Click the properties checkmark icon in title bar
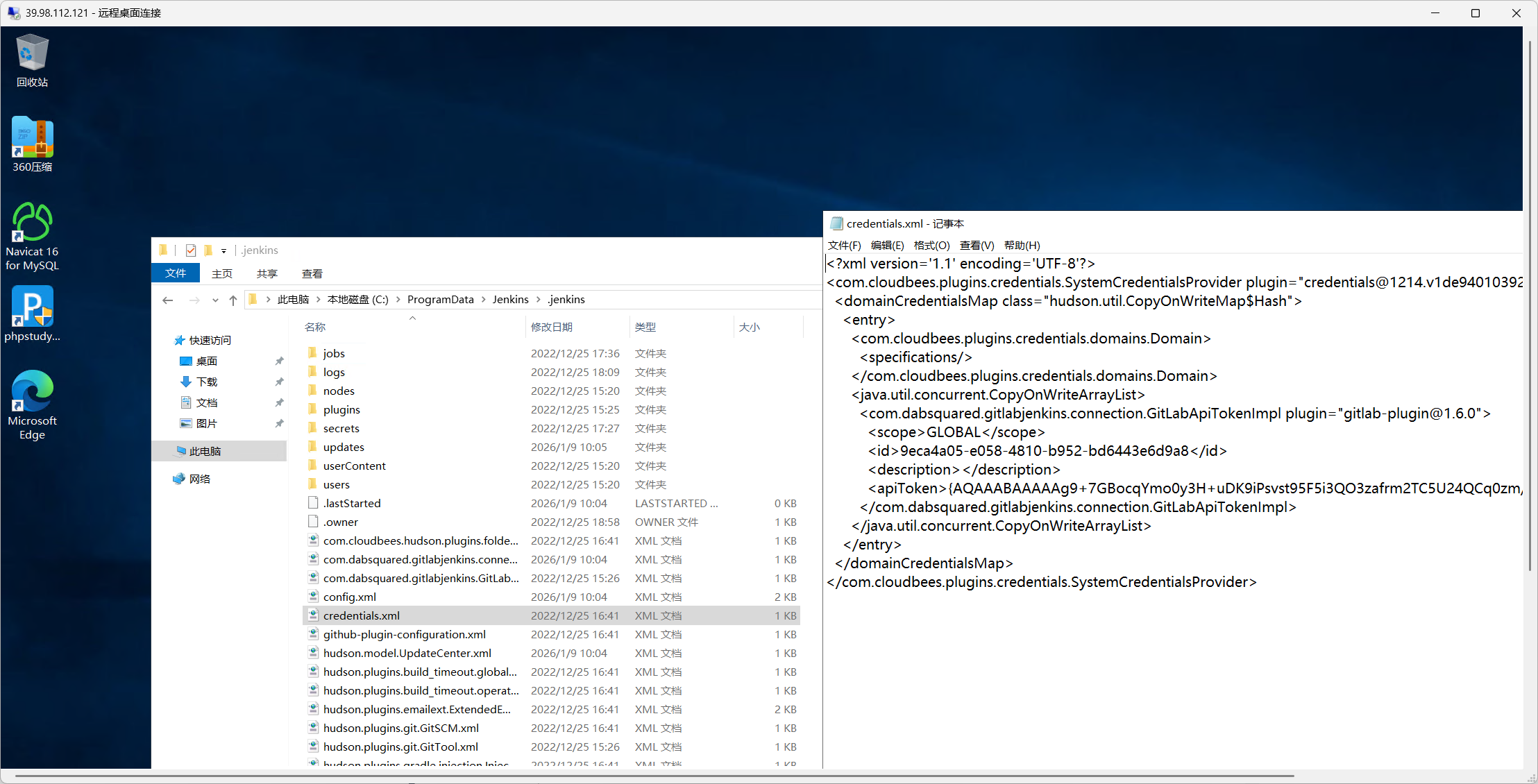The height and width of the screenshot is (784, 1538). [x=191, y=250]
